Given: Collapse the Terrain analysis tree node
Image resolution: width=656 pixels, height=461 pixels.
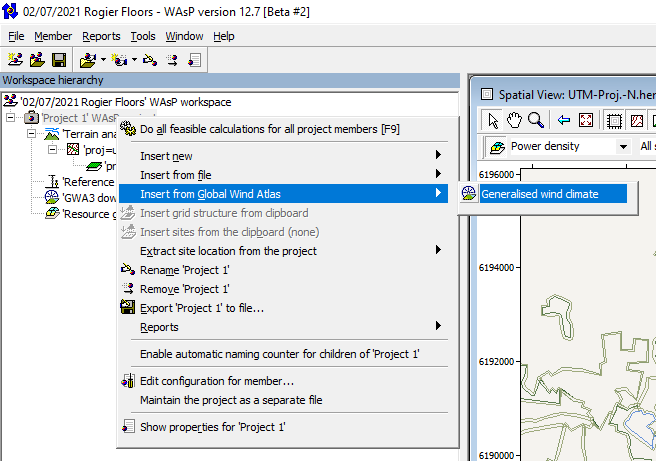Looking at the screenshot, I should pyautogui.click(x=31, y=133).
